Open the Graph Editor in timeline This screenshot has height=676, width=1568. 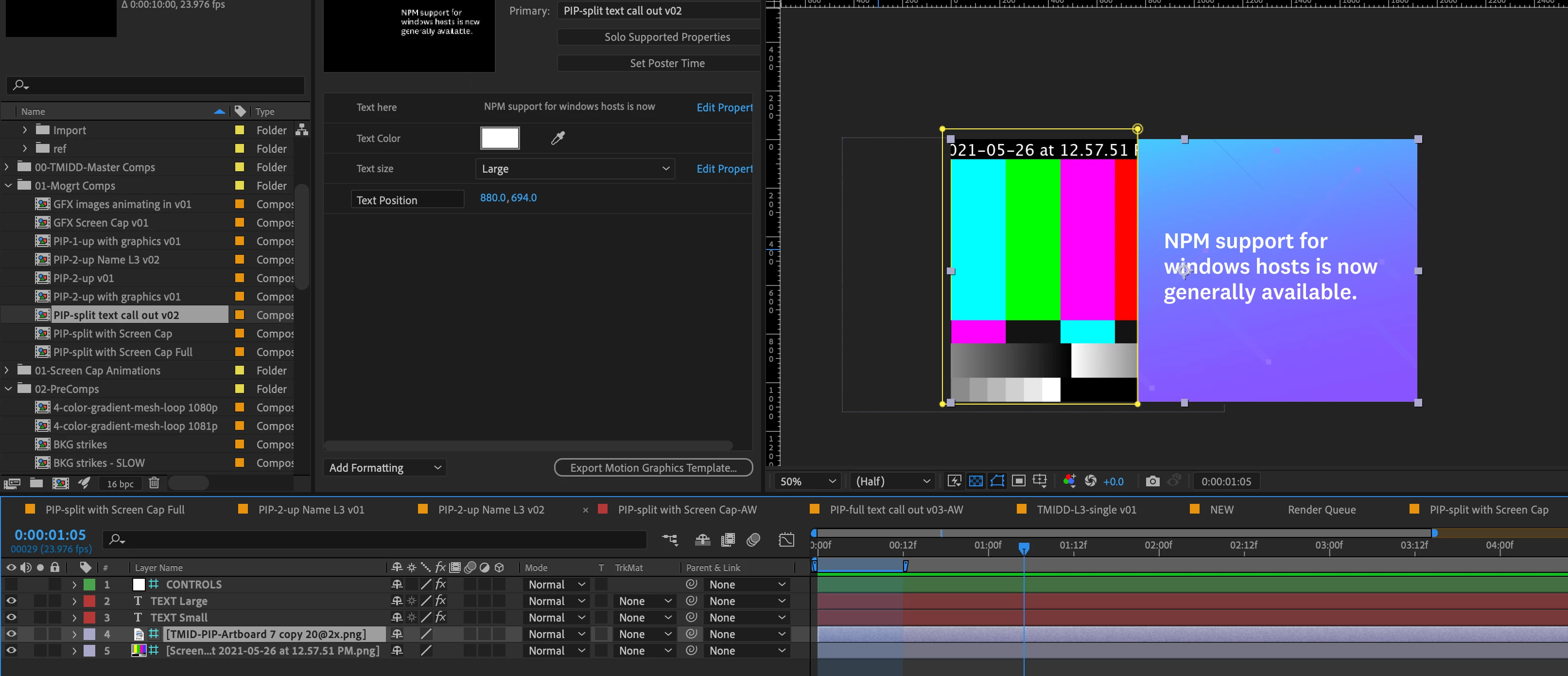pos(786,539)
